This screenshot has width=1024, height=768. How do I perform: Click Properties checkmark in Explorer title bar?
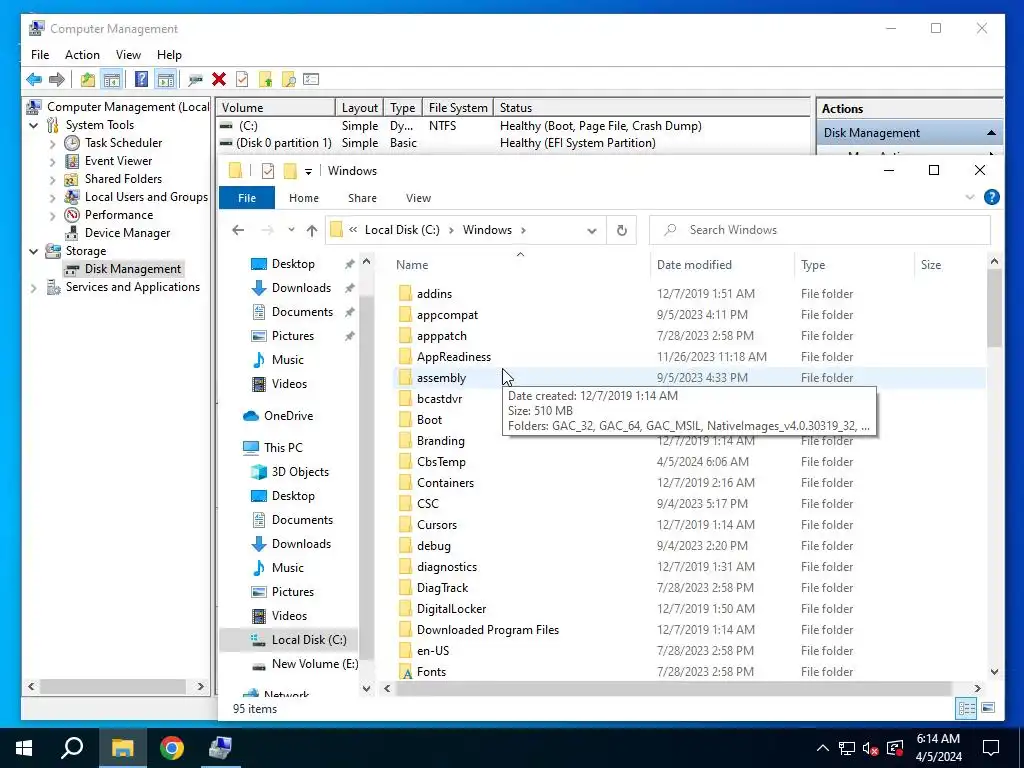point(268,171)
